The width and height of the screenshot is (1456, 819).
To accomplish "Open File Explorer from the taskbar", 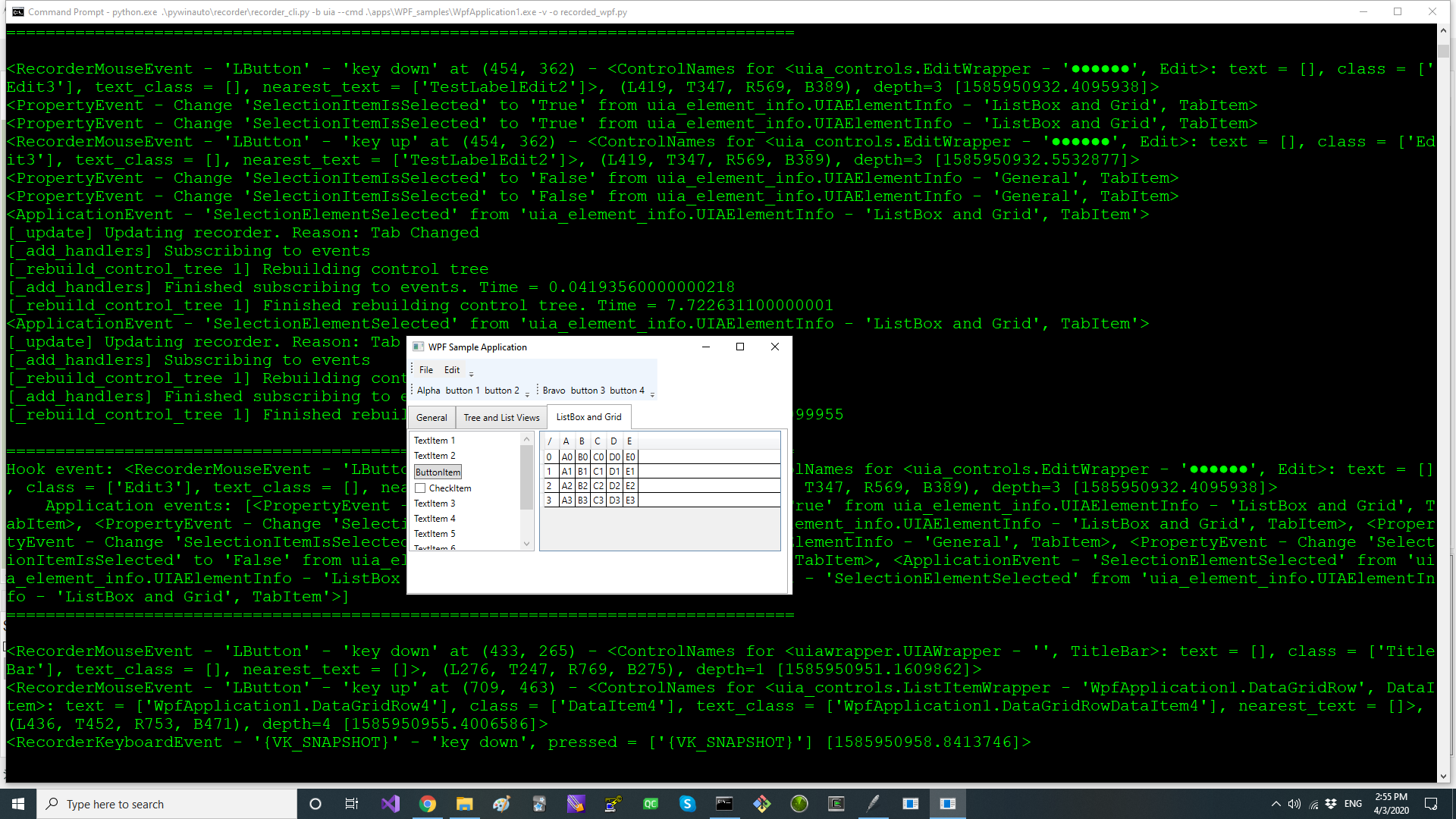I will 465,804.
